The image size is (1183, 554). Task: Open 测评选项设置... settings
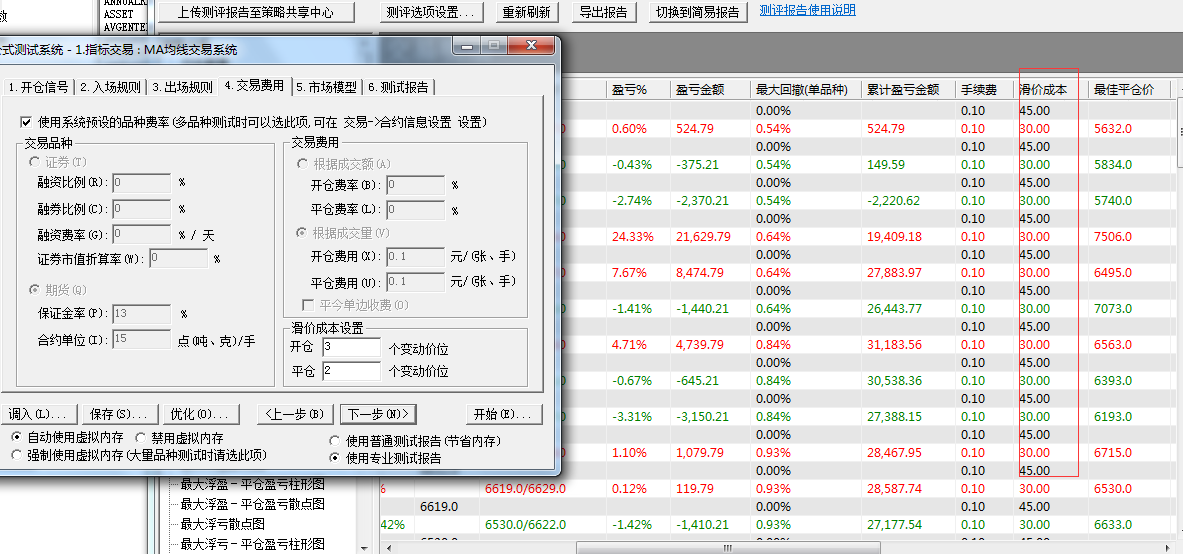[433, 12]
